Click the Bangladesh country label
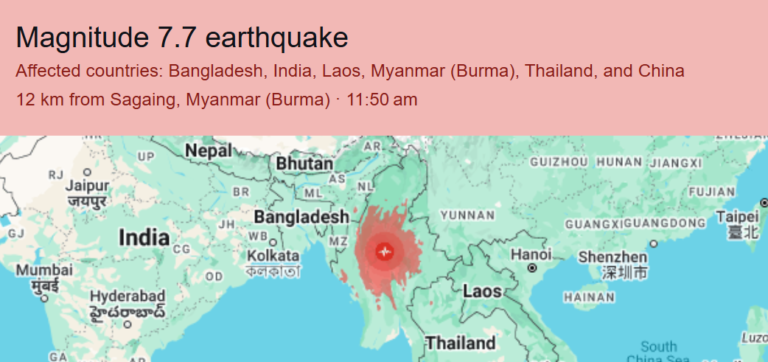 tap(302, 217)
